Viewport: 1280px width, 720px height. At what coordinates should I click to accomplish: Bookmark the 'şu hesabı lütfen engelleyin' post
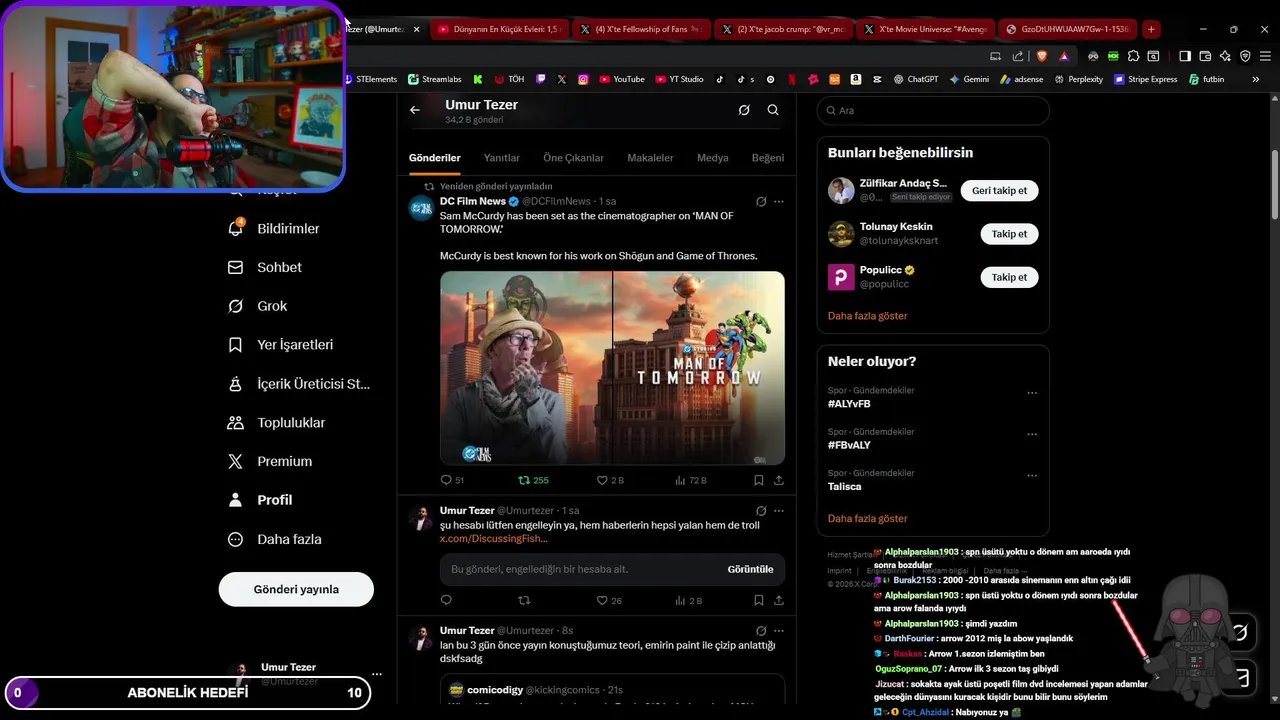click(759, 600)
